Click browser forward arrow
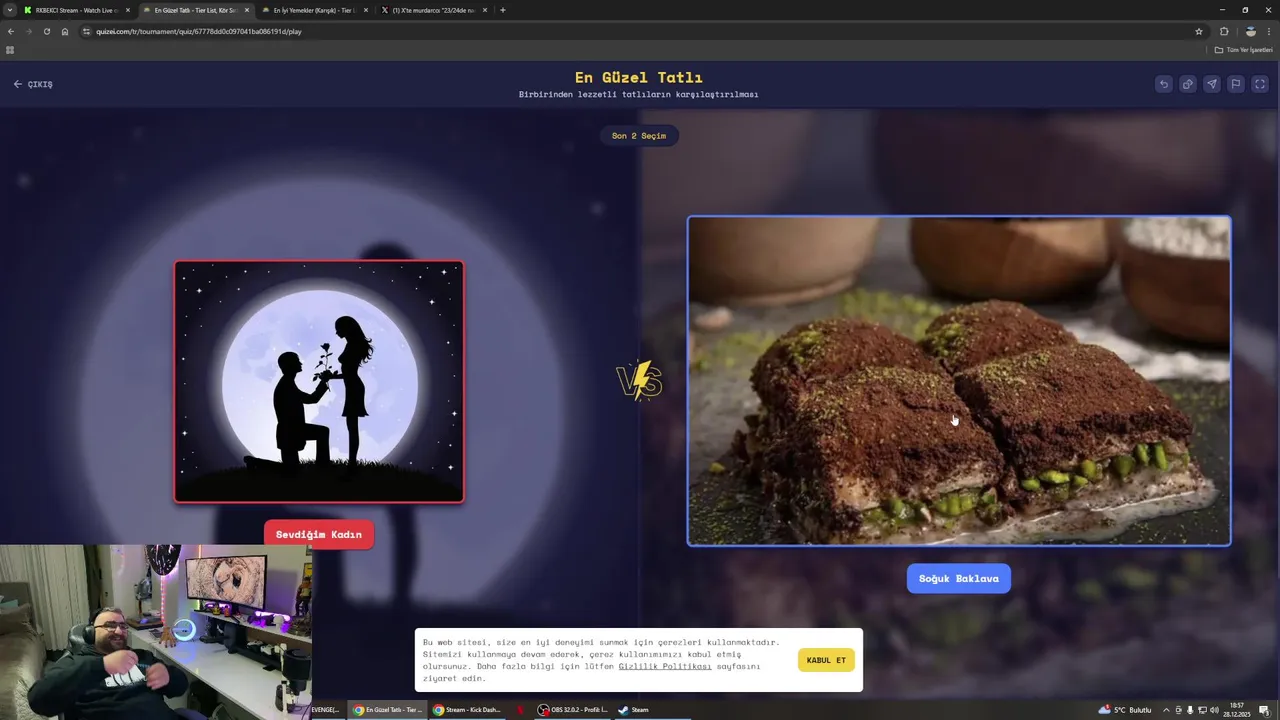 tap(29, 31)
